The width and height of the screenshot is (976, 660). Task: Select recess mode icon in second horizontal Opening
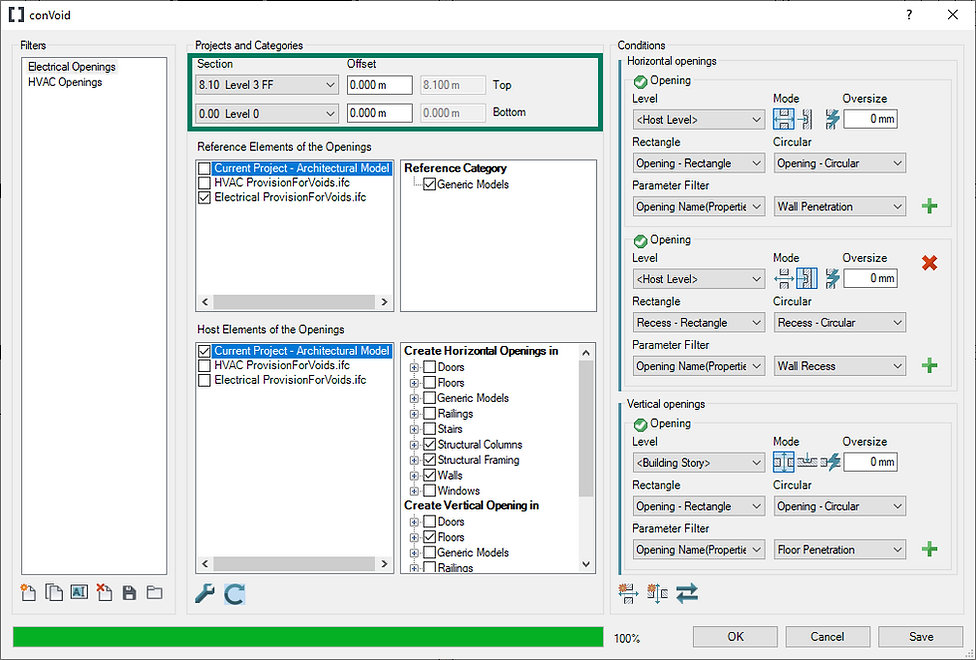[x=807, y=278]
